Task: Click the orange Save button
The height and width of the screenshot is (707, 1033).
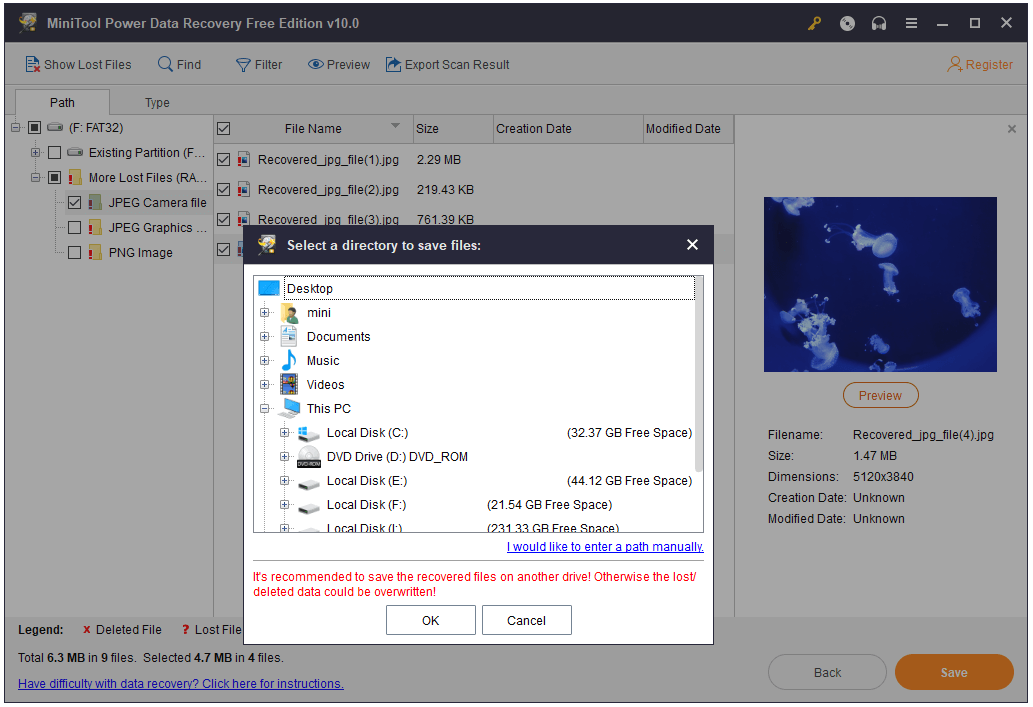Action: click(954, 673)
